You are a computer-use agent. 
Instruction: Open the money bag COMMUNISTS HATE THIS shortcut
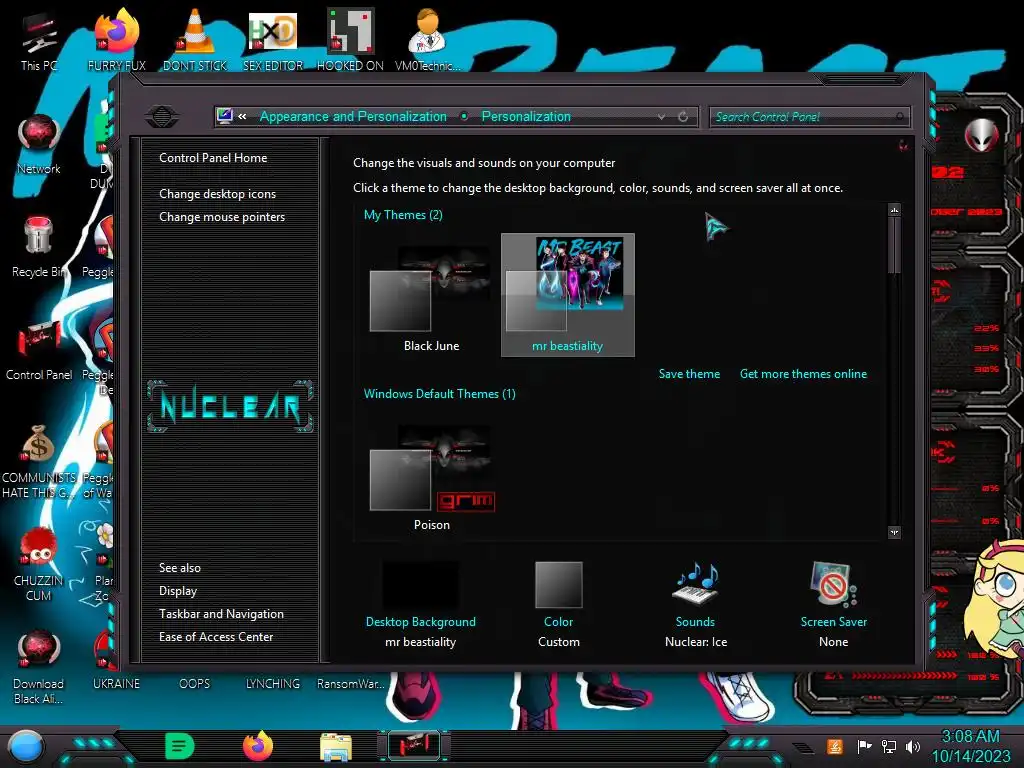(39, 461)
